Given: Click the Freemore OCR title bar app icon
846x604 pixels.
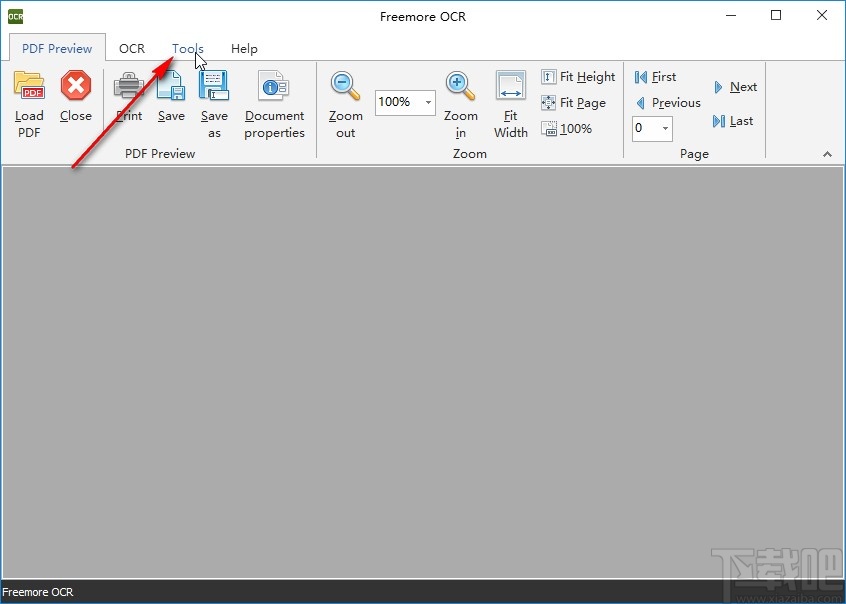Looking at the screenshot, I should point(16,16).
